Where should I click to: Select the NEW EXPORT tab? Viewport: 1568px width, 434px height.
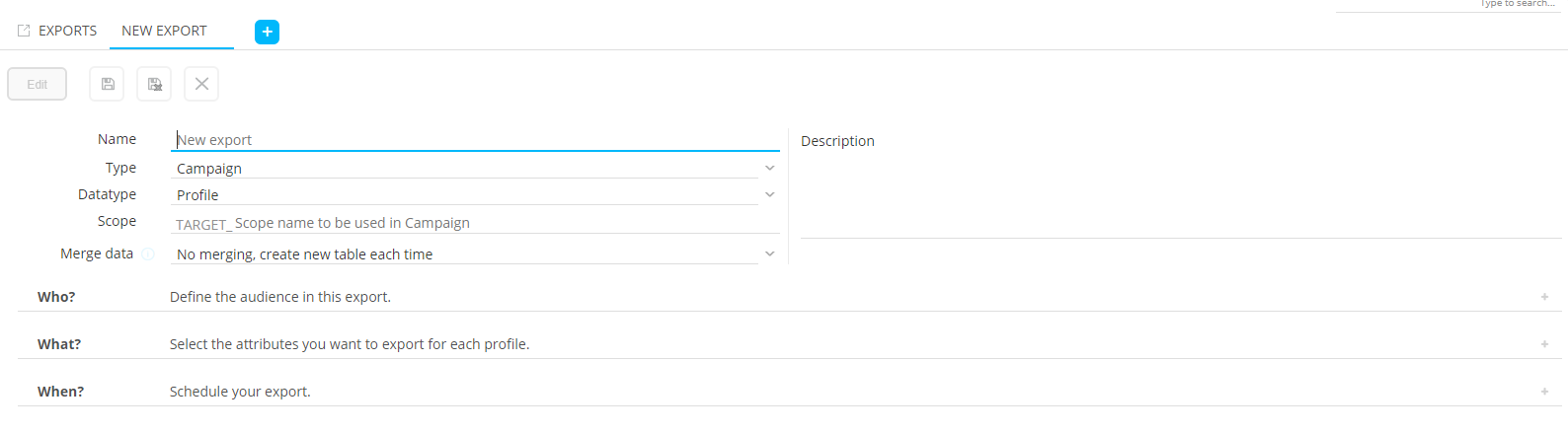164,31
